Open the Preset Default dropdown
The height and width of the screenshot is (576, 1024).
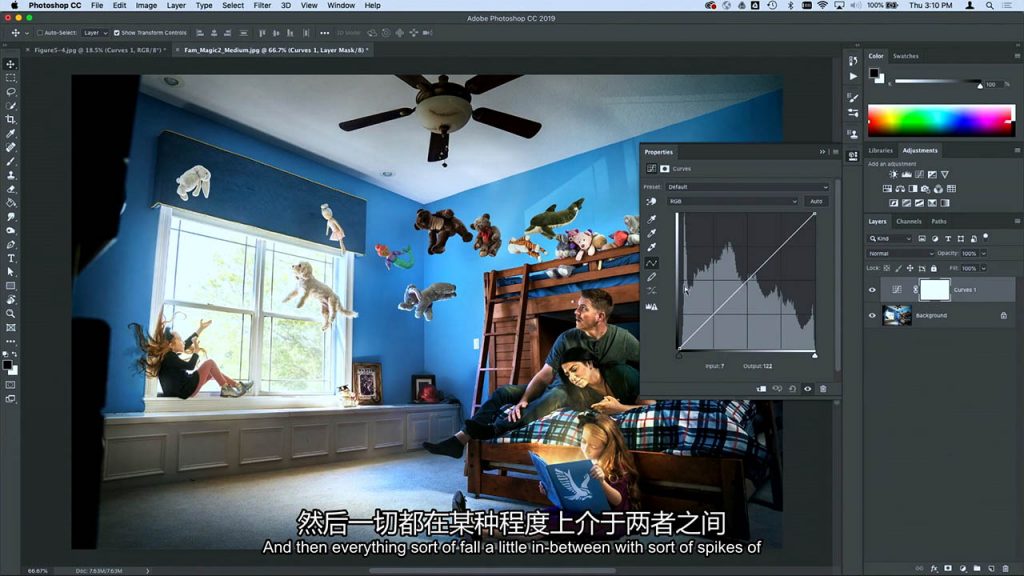point(747,187)
